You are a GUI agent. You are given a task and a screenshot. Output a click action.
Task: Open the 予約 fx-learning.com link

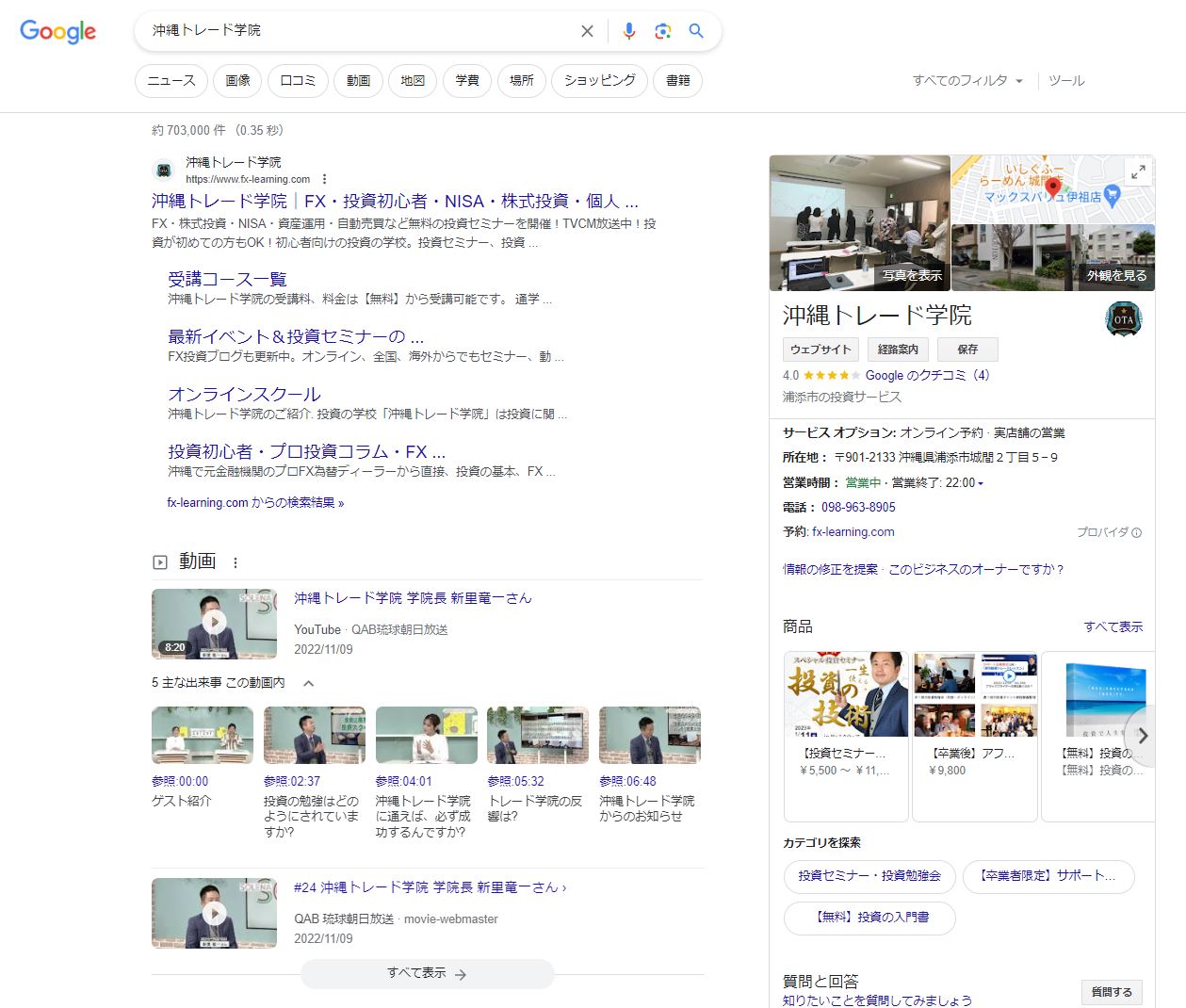[x=853, y=532]
